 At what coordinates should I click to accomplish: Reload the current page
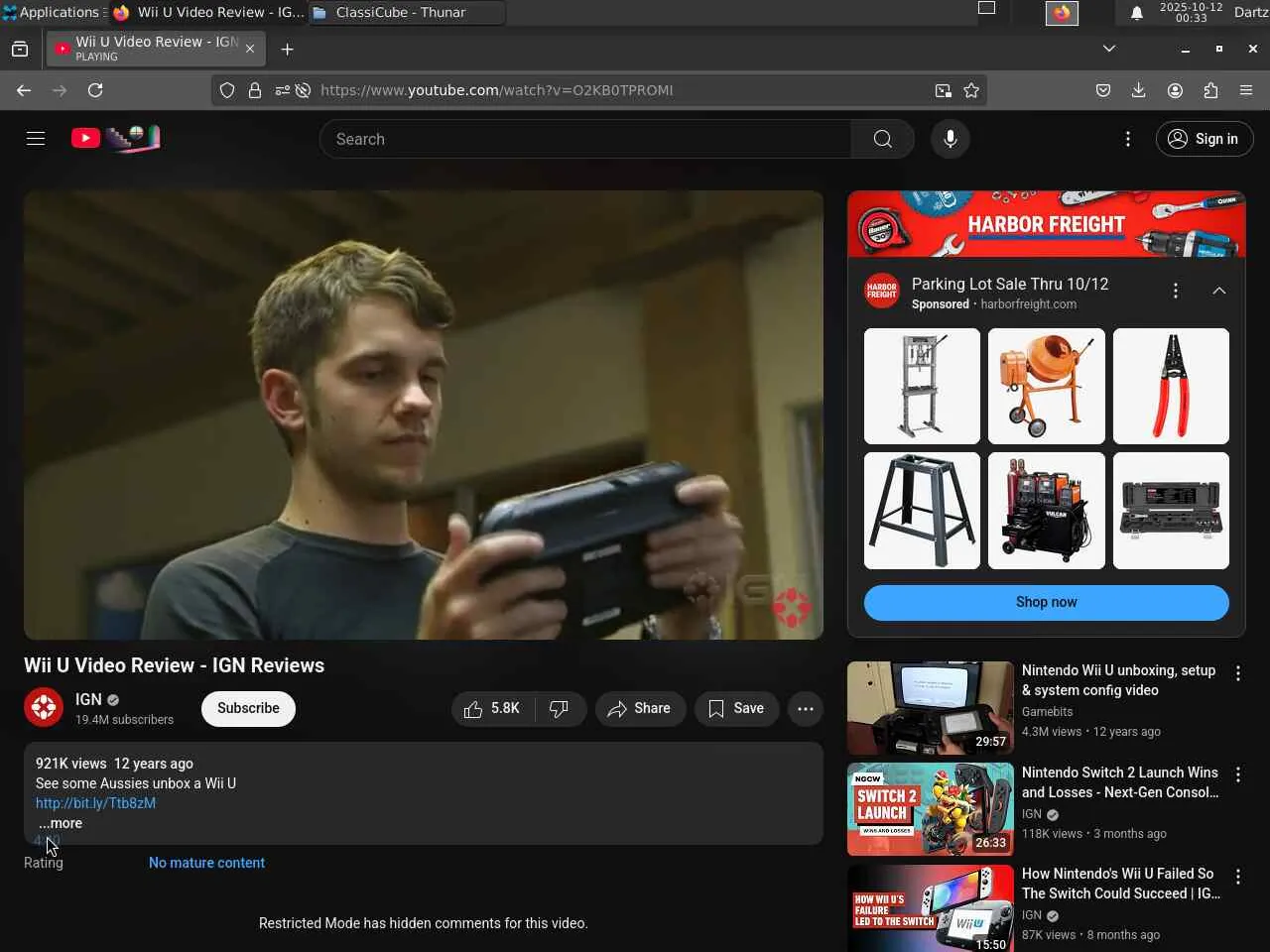95,90
